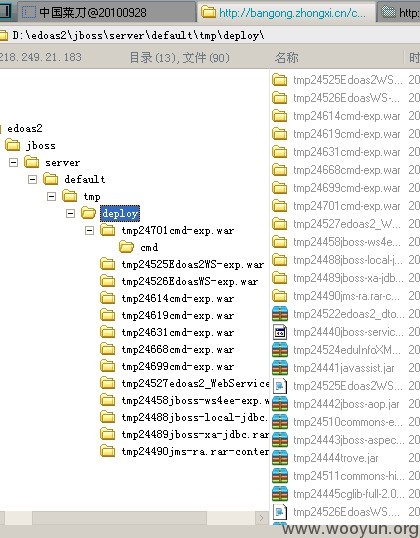Select tmp24619cmd-exp.war in the tree
The height and width of the screenshot is (538, 420).
178,315
